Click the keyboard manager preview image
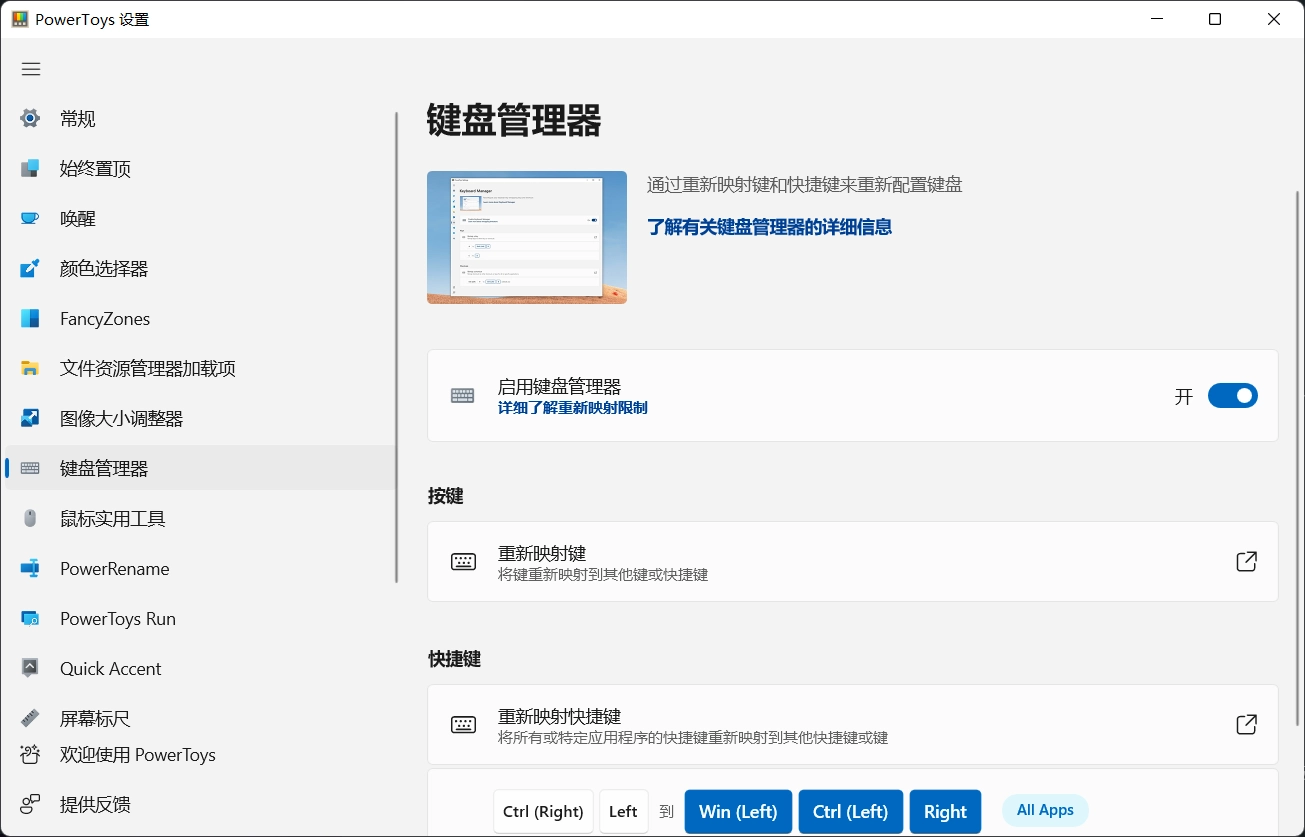 coord(527,237)
